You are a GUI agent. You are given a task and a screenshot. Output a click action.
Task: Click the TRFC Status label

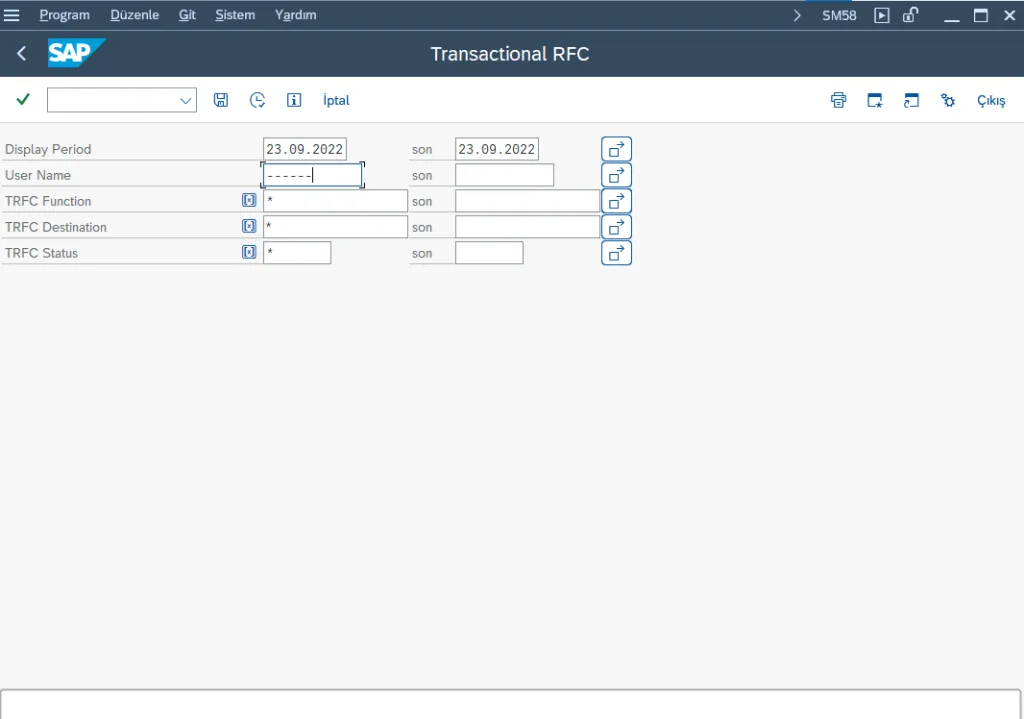[x=41, y=253]
